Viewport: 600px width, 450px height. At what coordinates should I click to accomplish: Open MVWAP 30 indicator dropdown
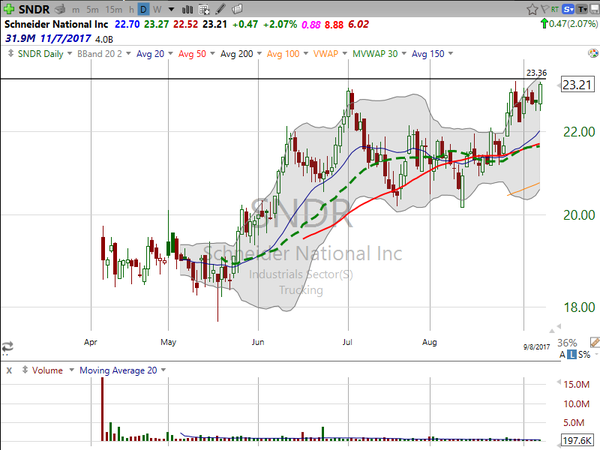click(x=404, y=54)
